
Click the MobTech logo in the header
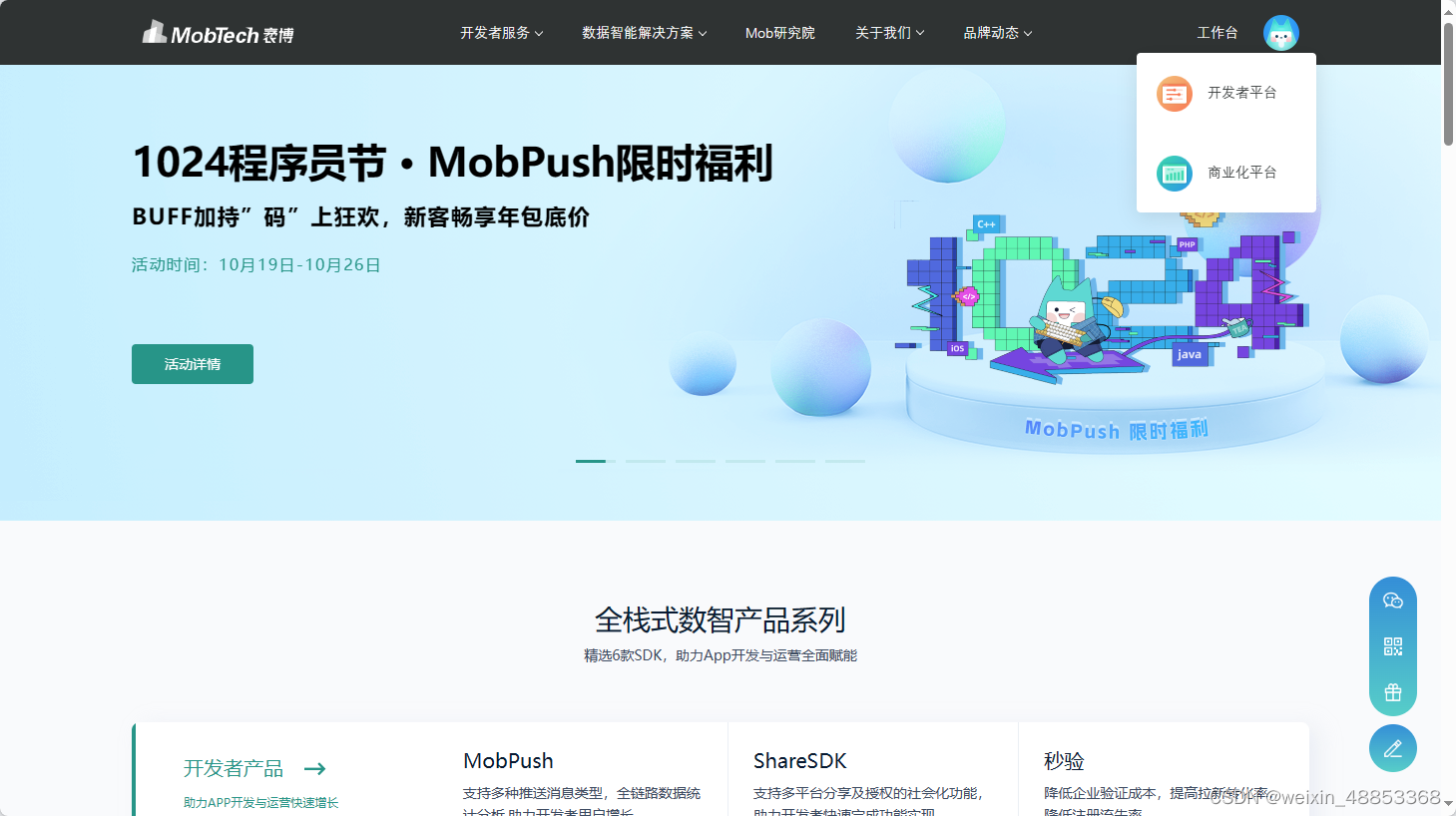(218, 33)
